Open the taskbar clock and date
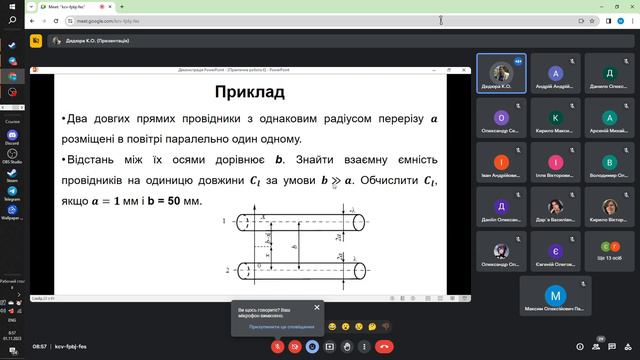 (x=12, y=336)
